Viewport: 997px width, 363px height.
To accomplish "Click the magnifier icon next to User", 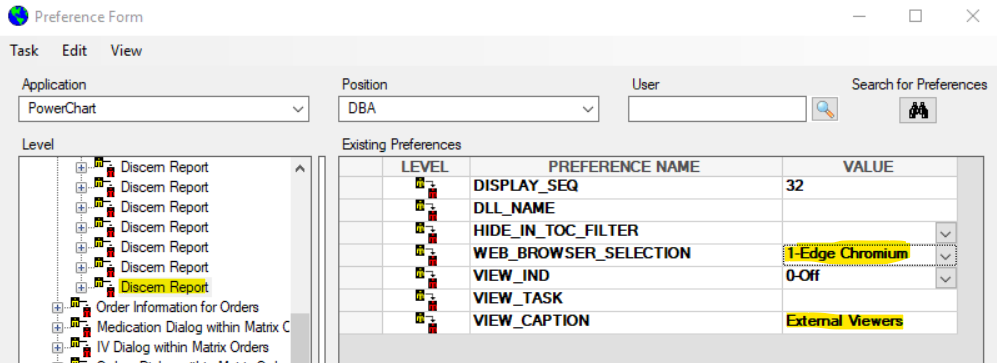I will (x=825, y=109).
